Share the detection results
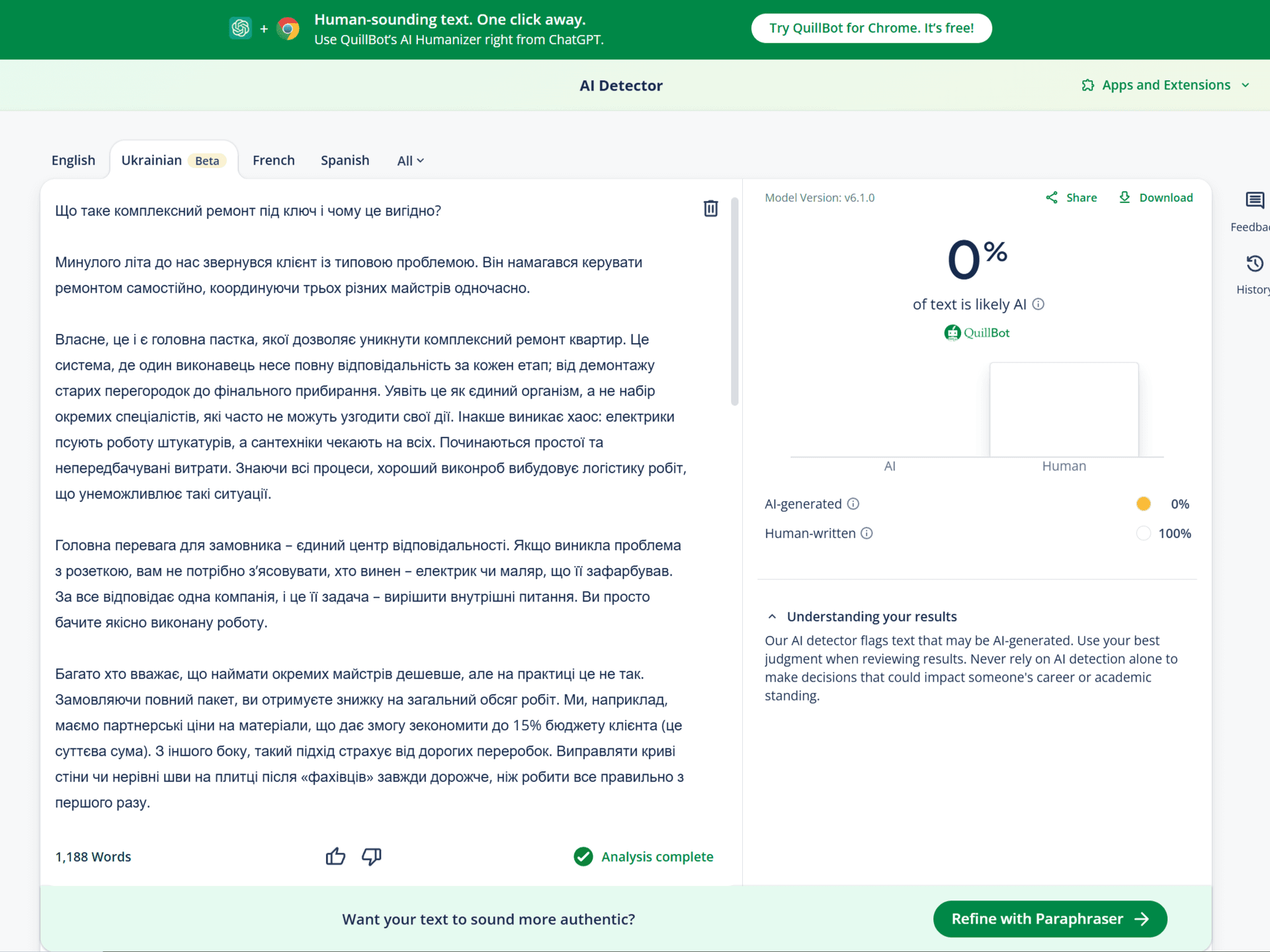The image size is (1270, 952). [1071, 197]
